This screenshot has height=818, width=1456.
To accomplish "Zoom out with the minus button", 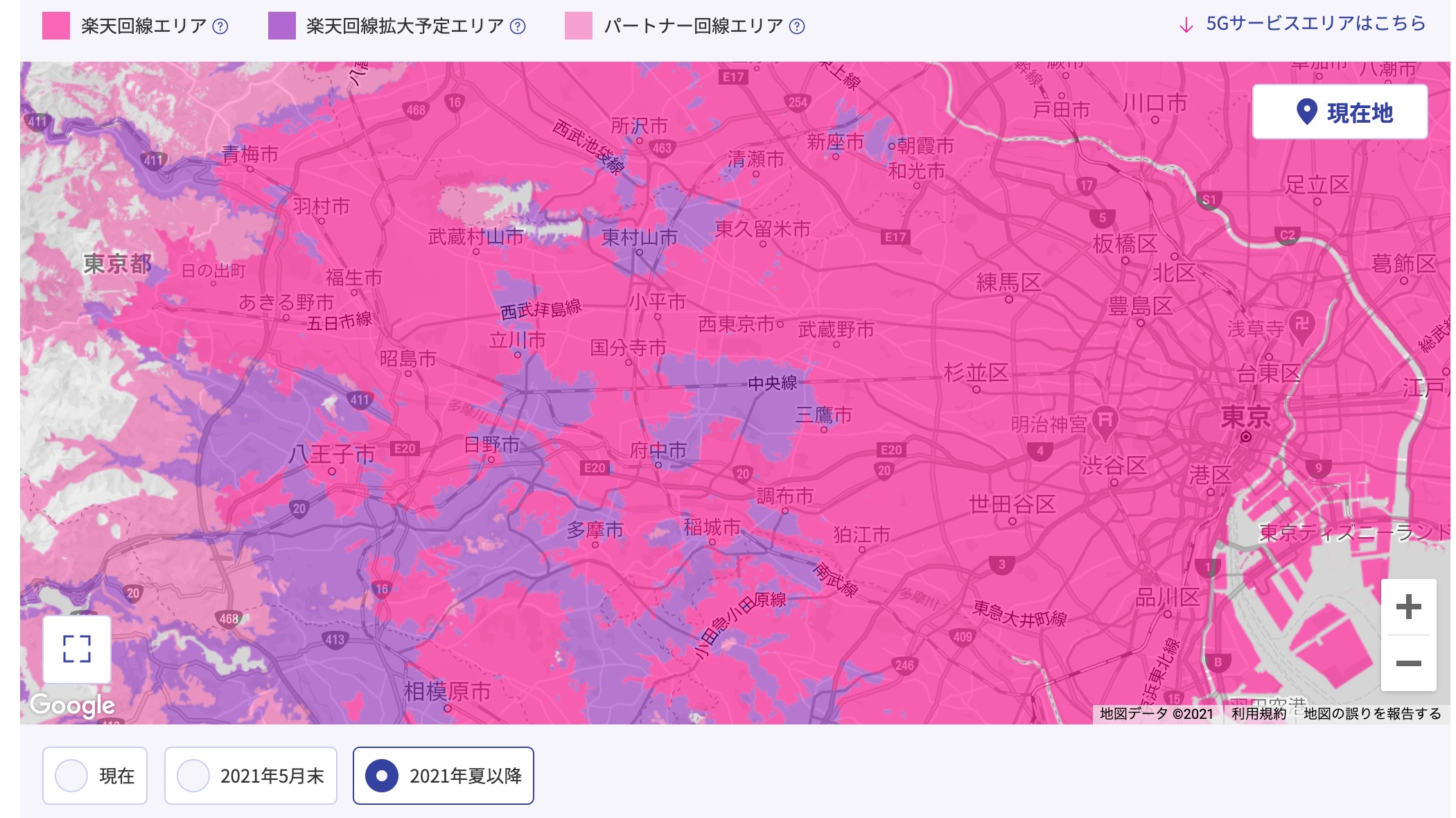I will 1407,663.
